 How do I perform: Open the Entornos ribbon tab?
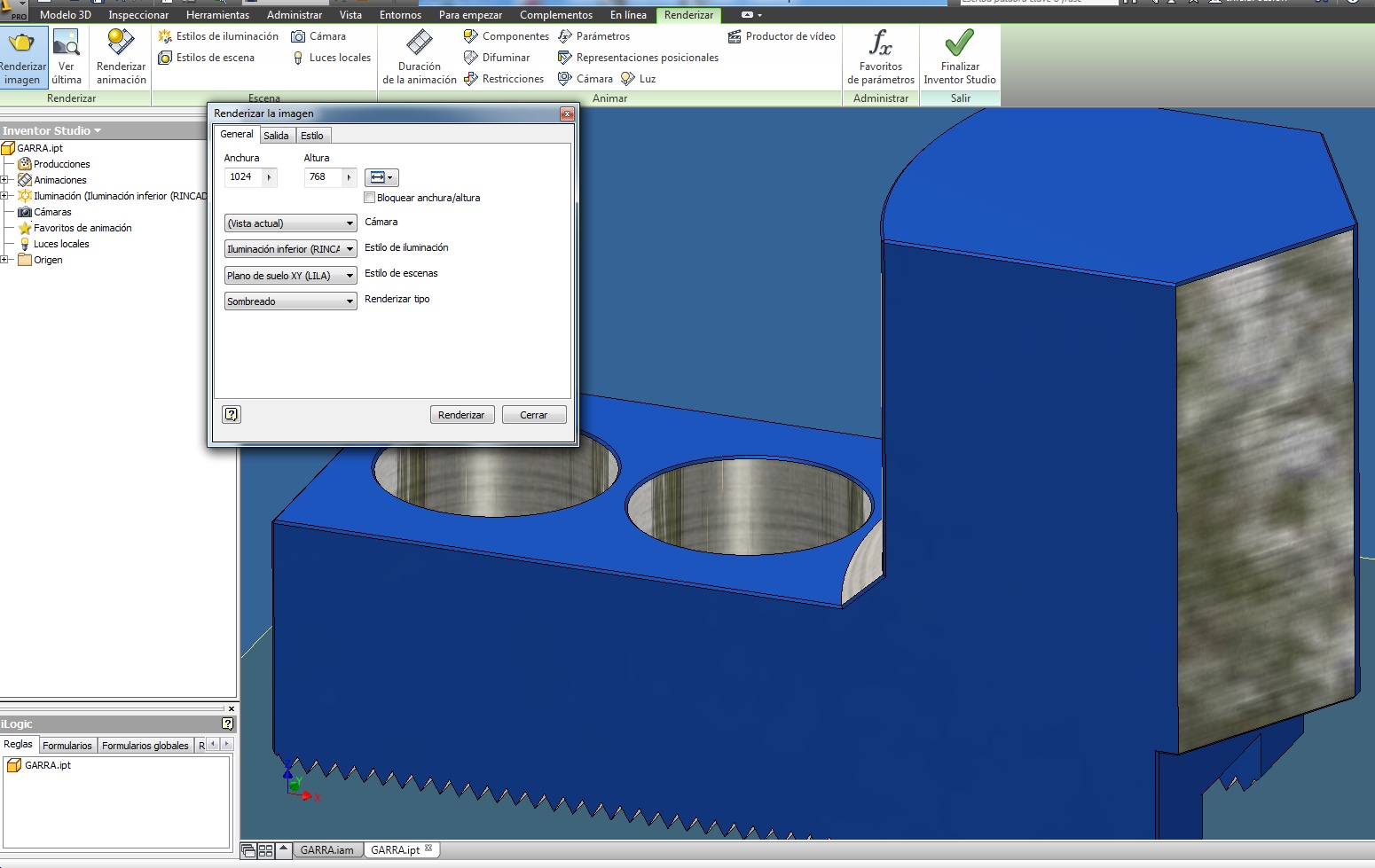pos(400,15)
